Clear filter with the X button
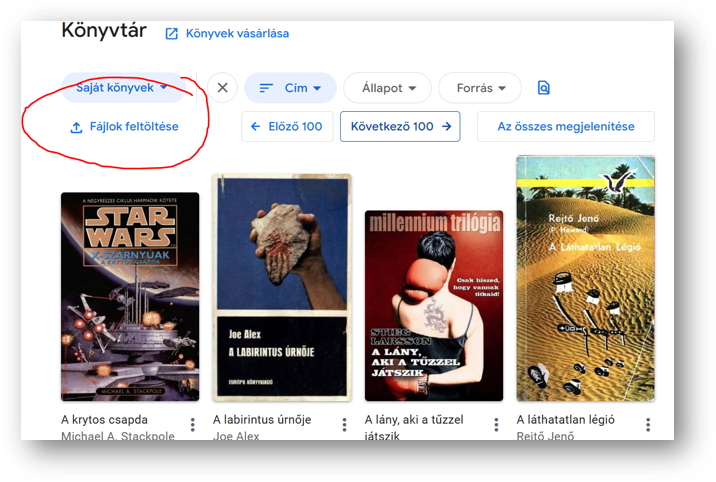This screenshot has width=716, height=482. 222,87
